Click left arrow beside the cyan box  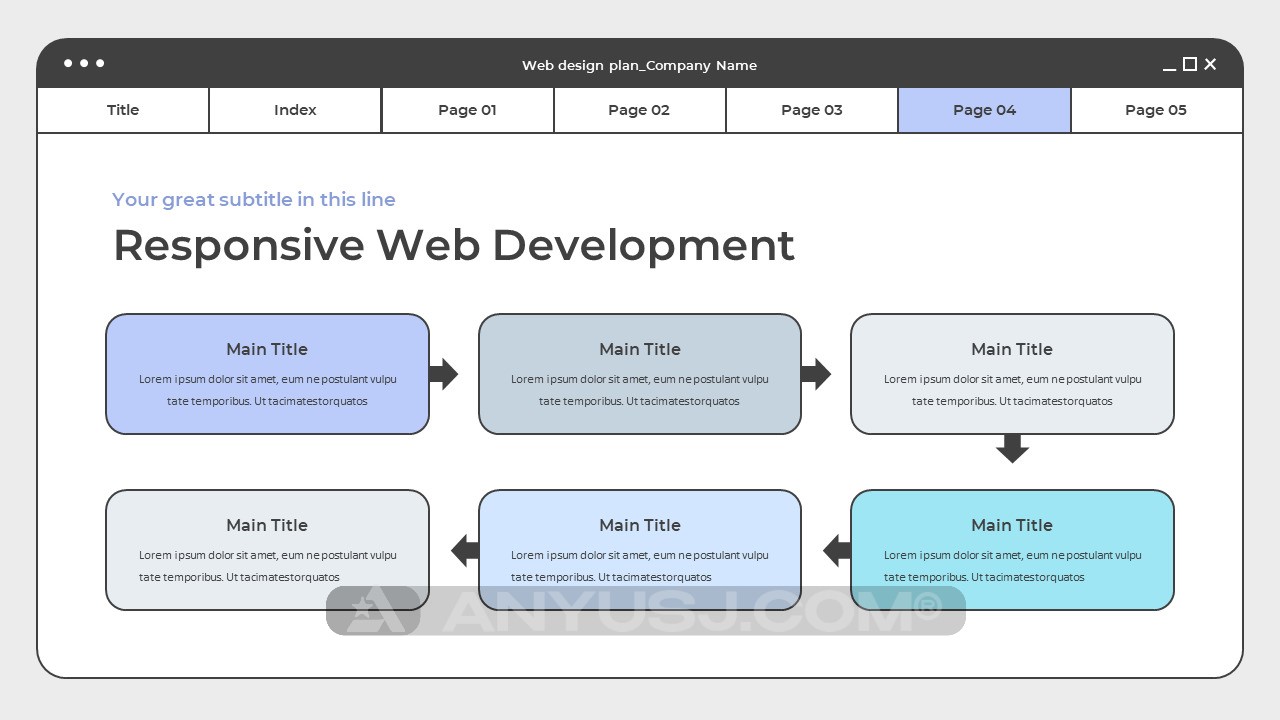(837, 550)
